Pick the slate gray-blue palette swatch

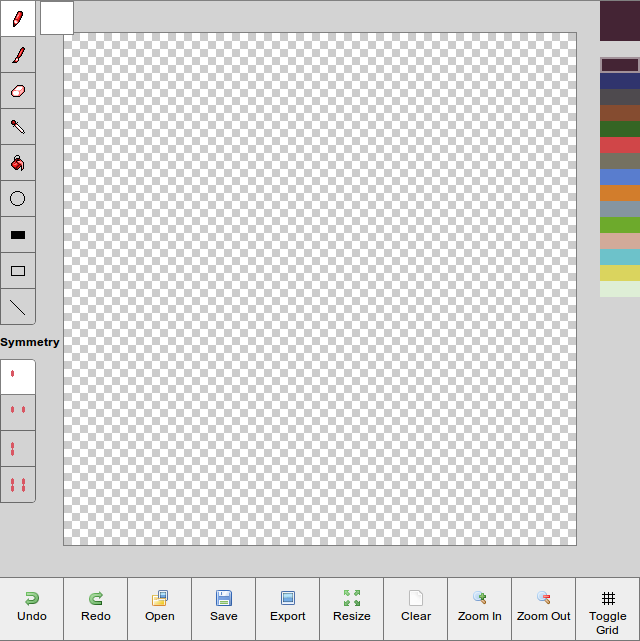point(620,209)
